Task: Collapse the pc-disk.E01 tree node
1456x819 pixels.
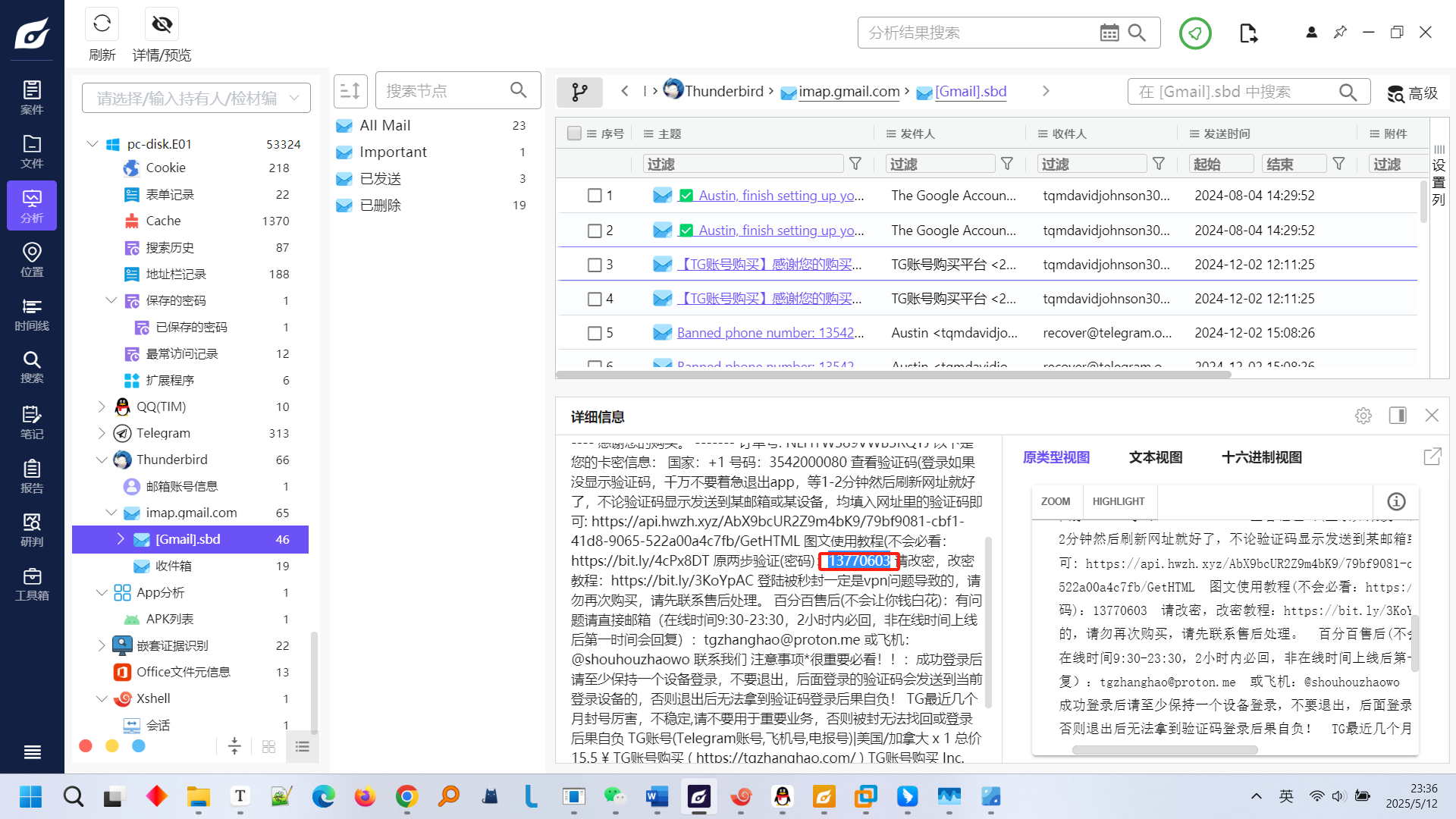Action: pyautogui.click(x=93, y=144)
